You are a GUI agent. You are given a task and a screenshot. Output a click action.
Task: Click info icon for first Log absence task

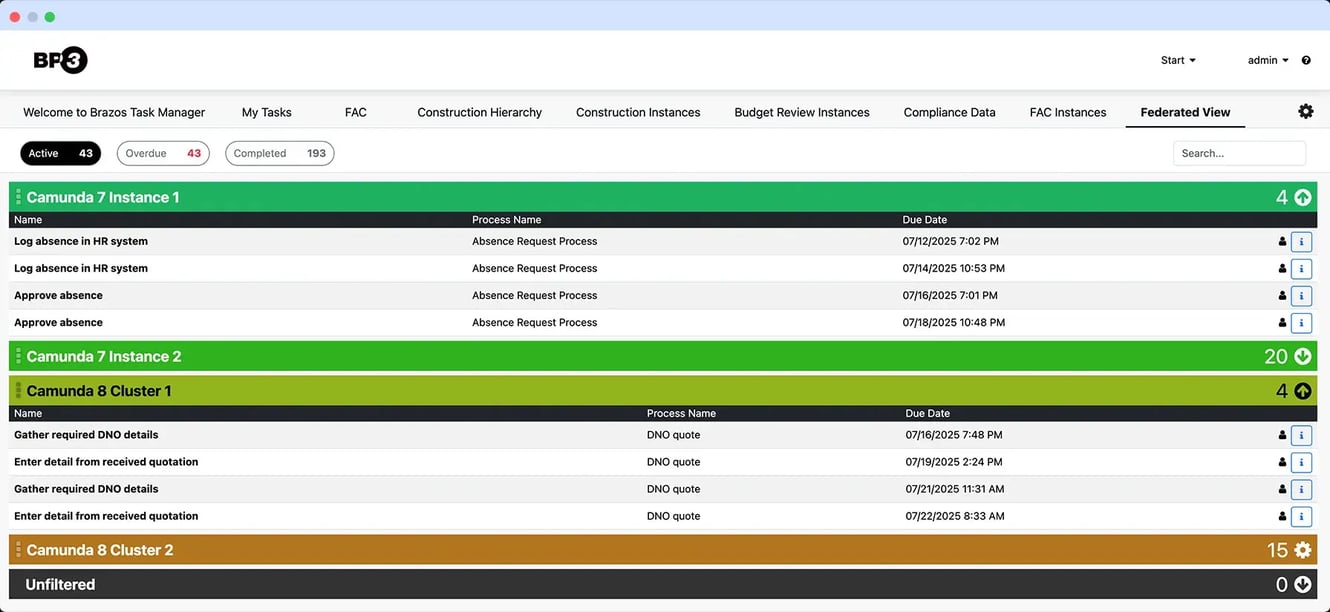pyautogui.click(x=1301, y=242)
